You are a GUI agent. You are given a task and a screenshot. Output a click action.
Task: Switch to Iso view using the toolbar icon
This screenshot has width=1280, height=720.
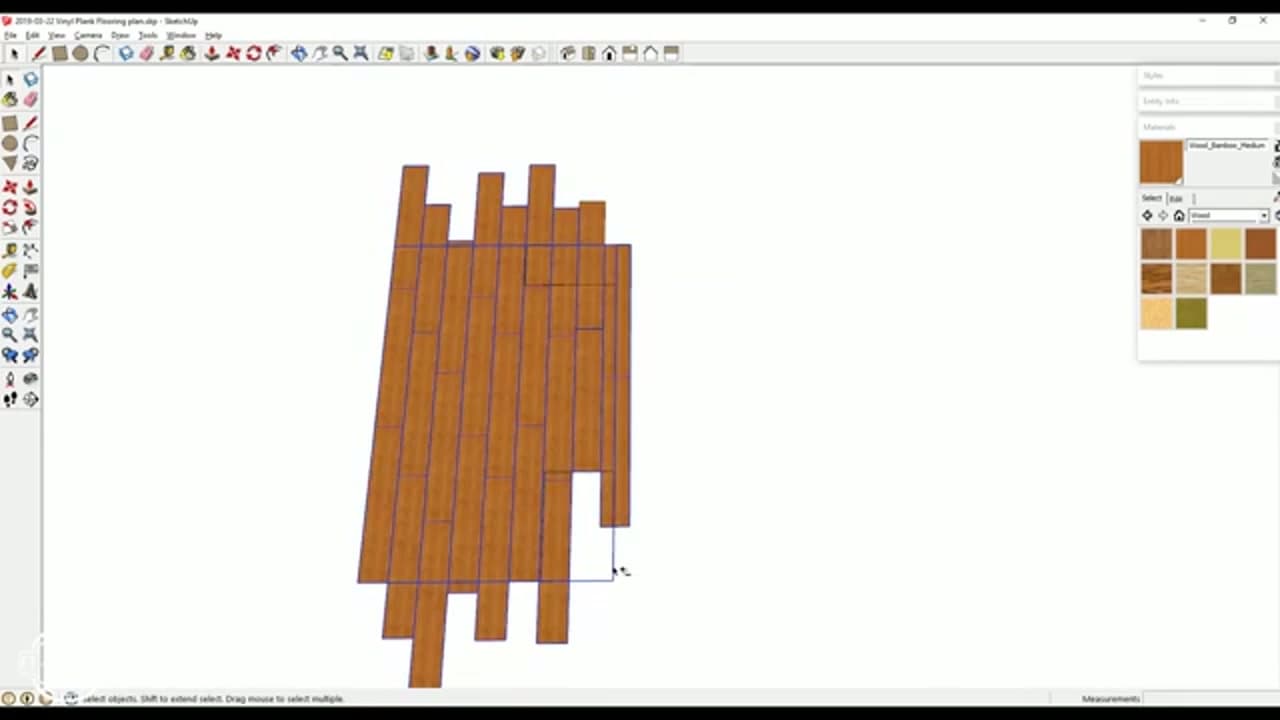567,54
